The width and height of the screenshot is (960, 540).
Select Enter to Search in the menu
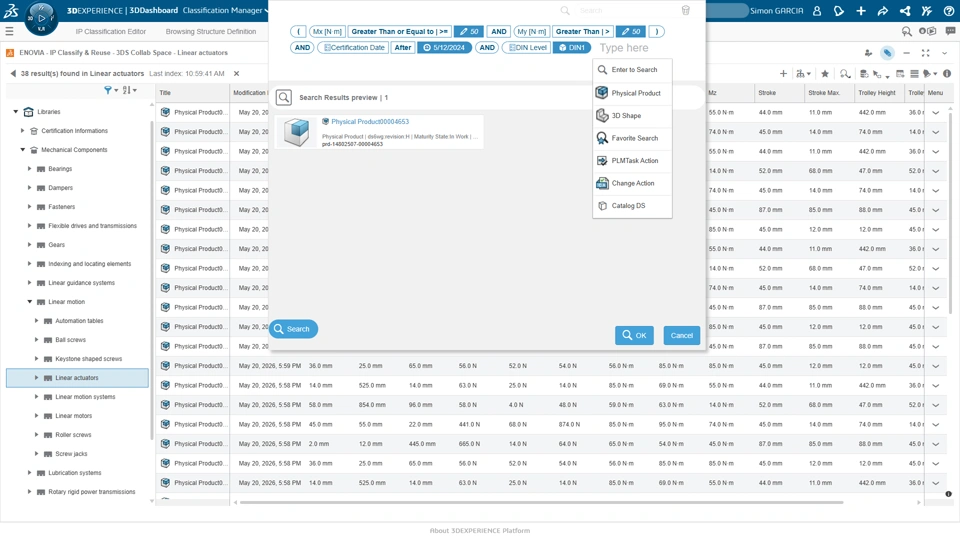point(632,70)
